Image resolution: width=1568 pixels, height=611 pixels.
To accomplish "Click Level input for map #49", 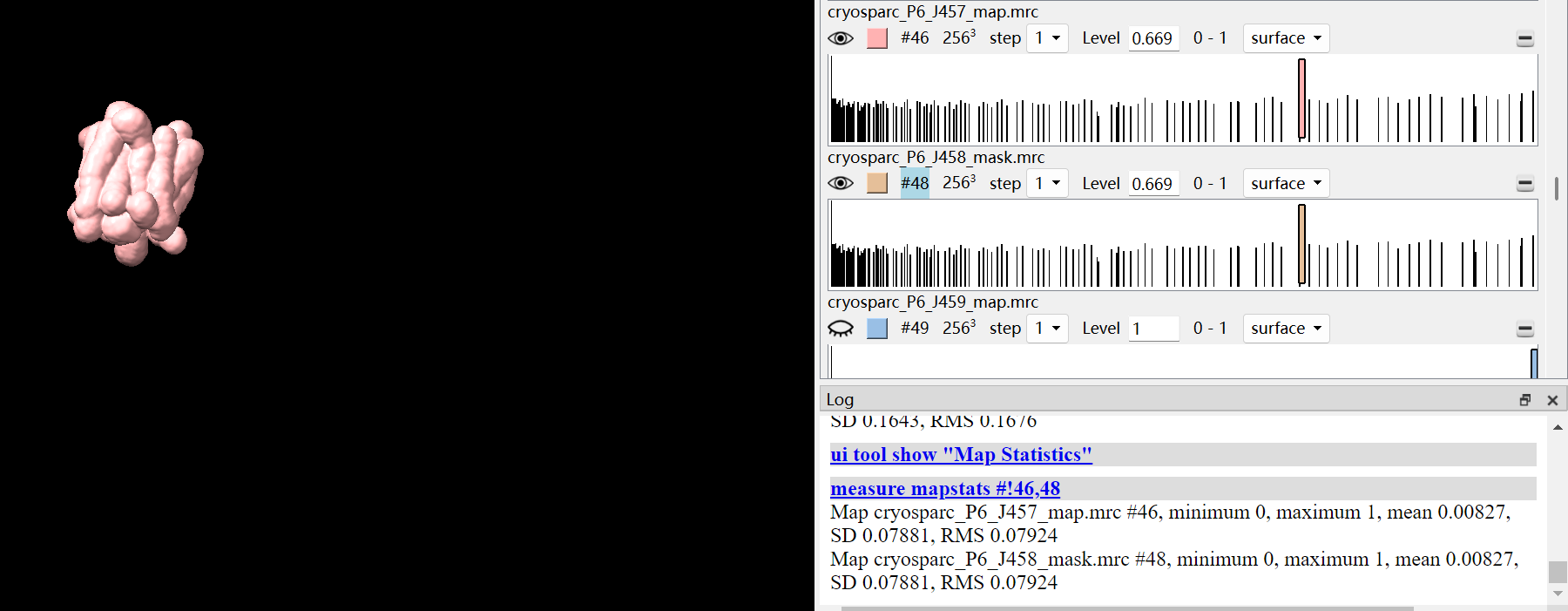I will [1153, 329].
